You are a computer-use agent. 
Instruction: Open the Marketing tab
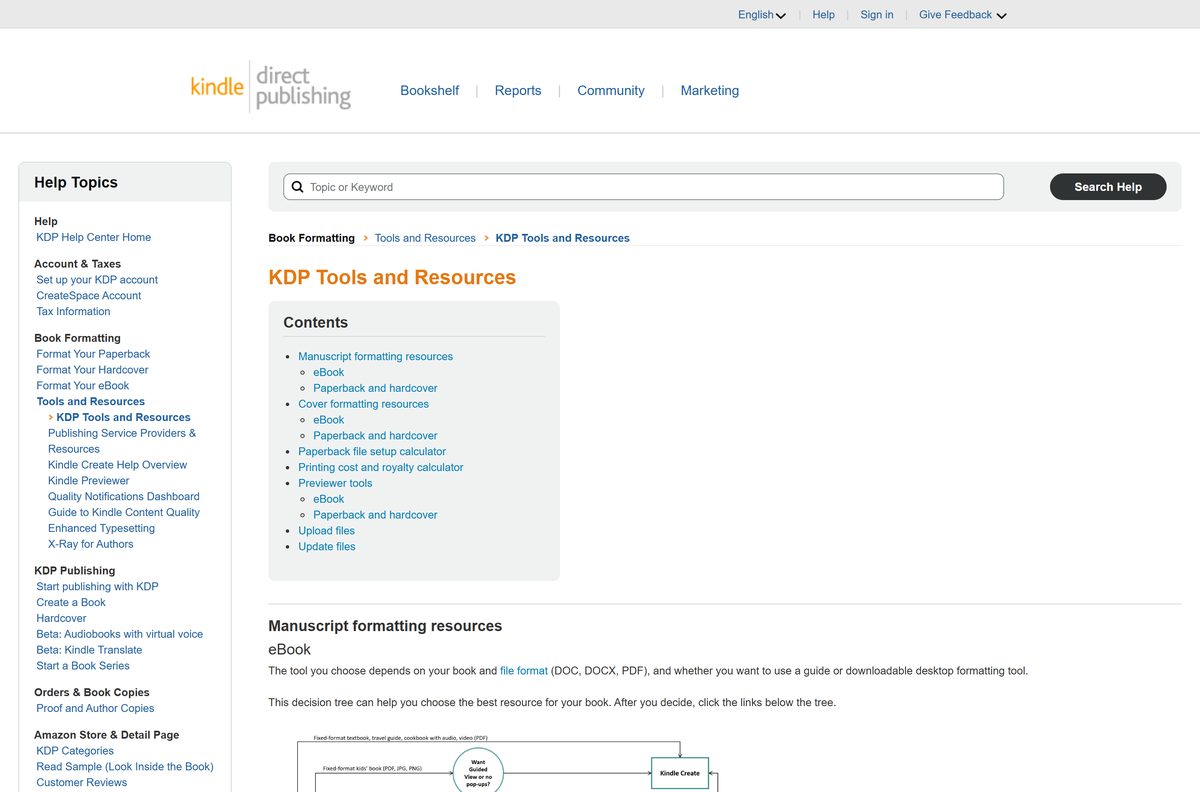point(710,90)
